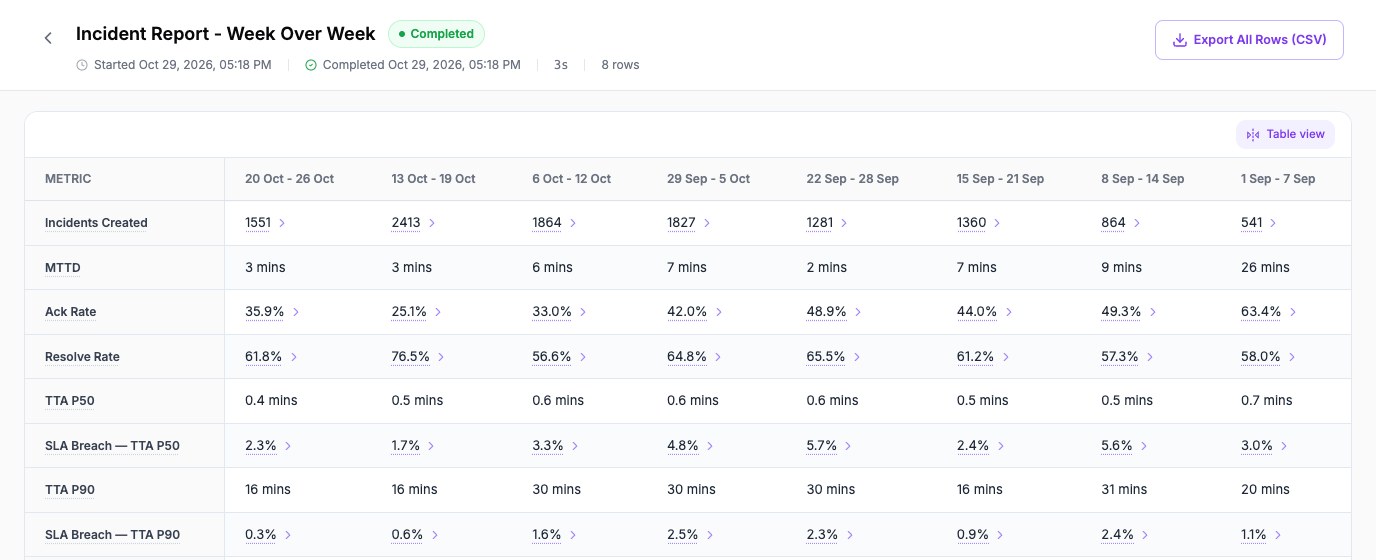1376x560 pixels.
Task: Open Resolve Rate value 64.8%
Action: tap(687, 357)
